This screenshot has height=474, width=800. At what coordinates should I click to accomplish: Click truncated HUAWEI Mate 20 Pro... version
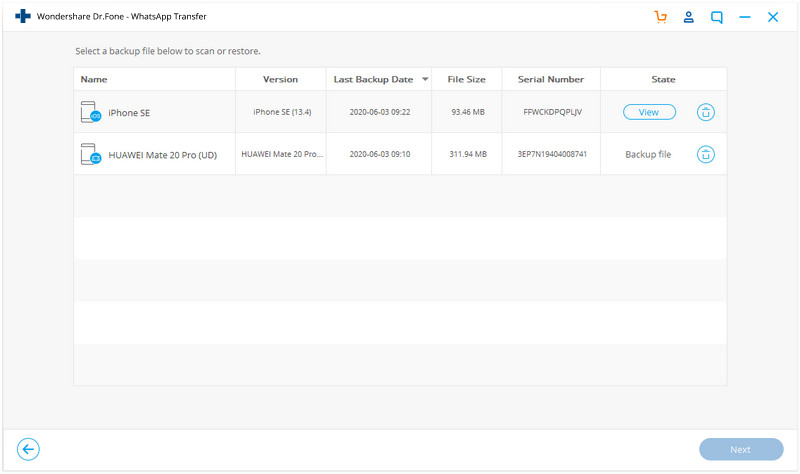pyautogui.click(x=282, y=154)
